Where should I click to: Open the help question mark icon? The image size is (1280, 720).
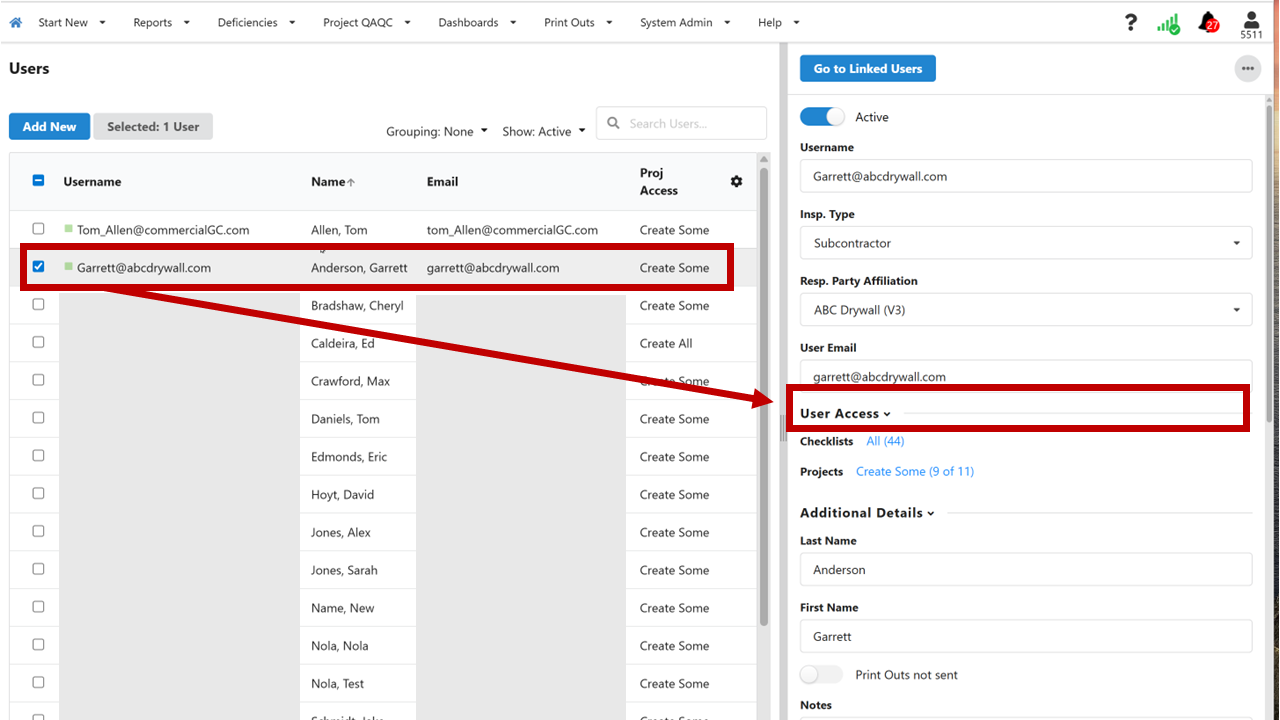pos(1131,22)
